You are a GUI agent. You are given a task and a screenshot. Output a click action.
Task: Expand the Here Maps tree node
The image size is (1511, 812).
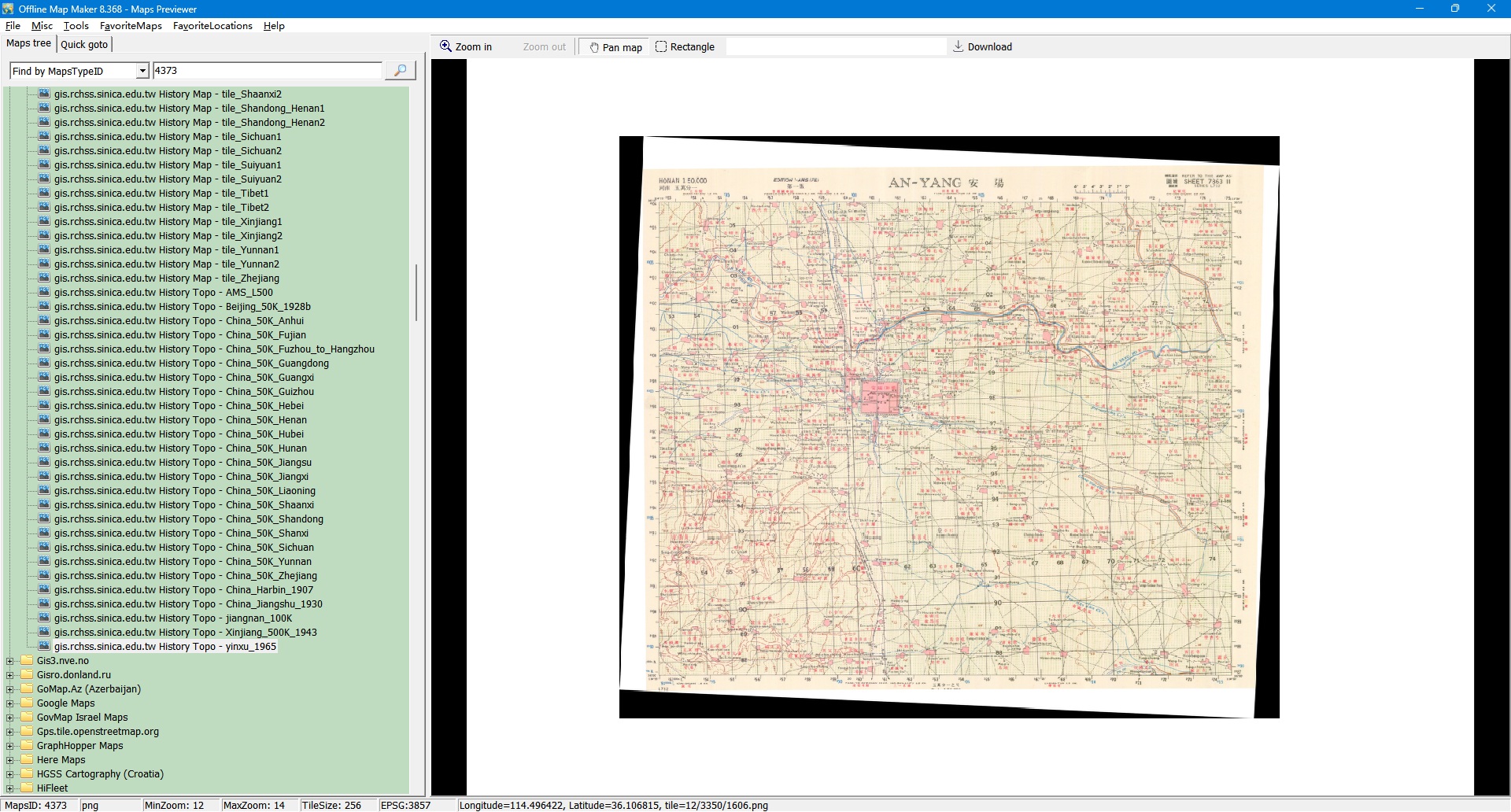(x=9, y=760)
